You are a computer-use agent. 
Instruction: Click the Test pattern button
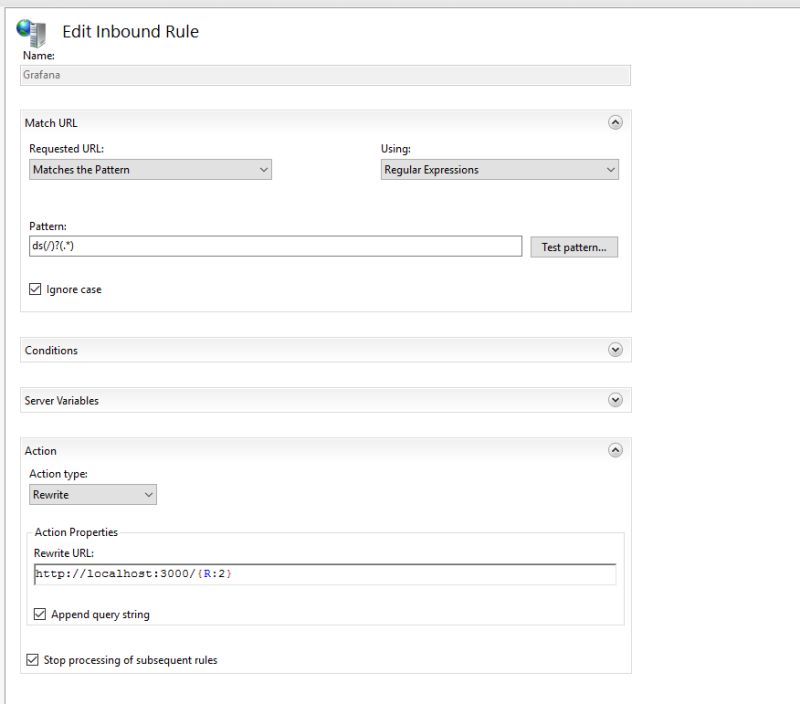click(574, 246)
